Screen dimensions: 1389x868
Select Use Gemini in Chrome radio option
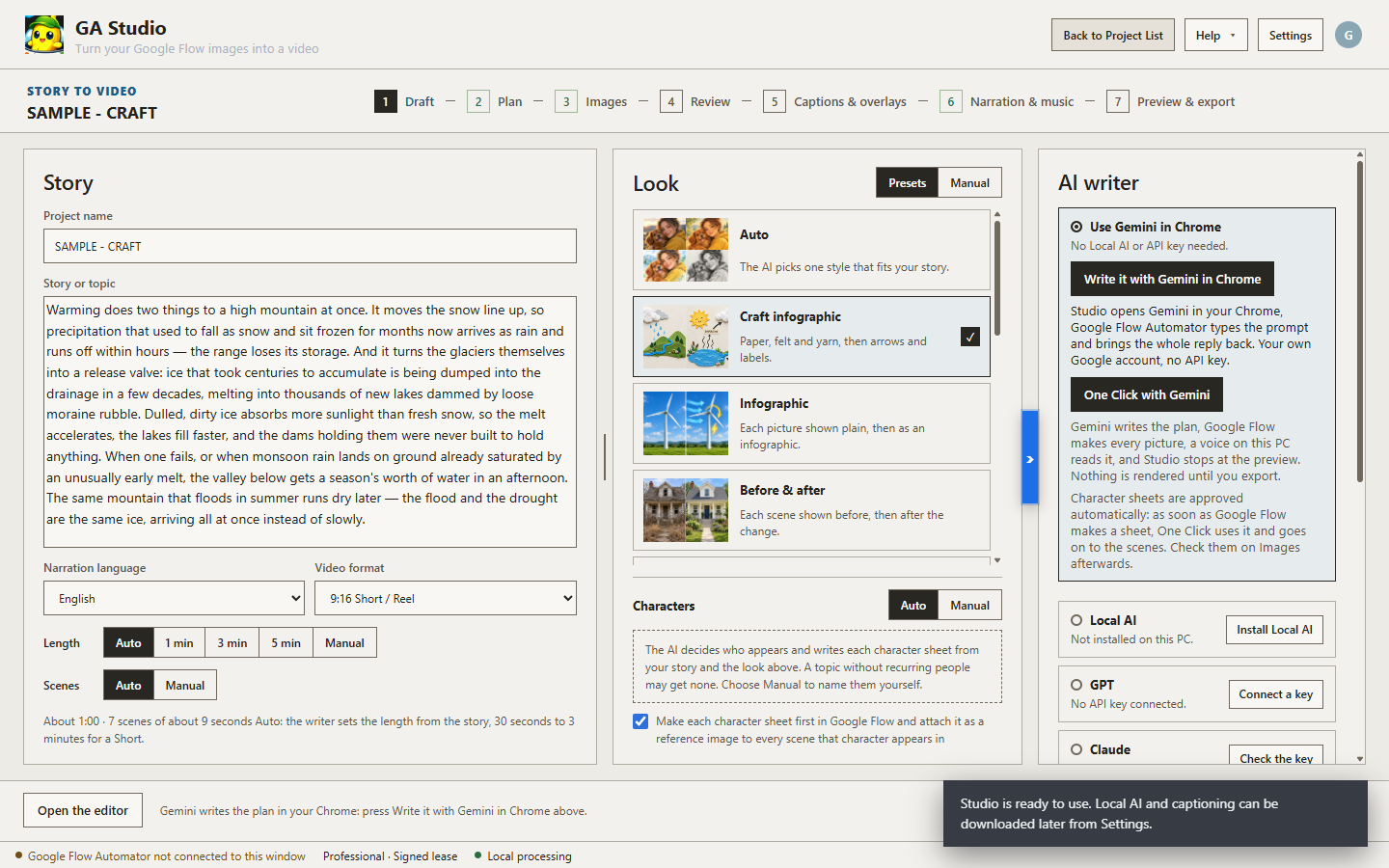click(1076, 227)
